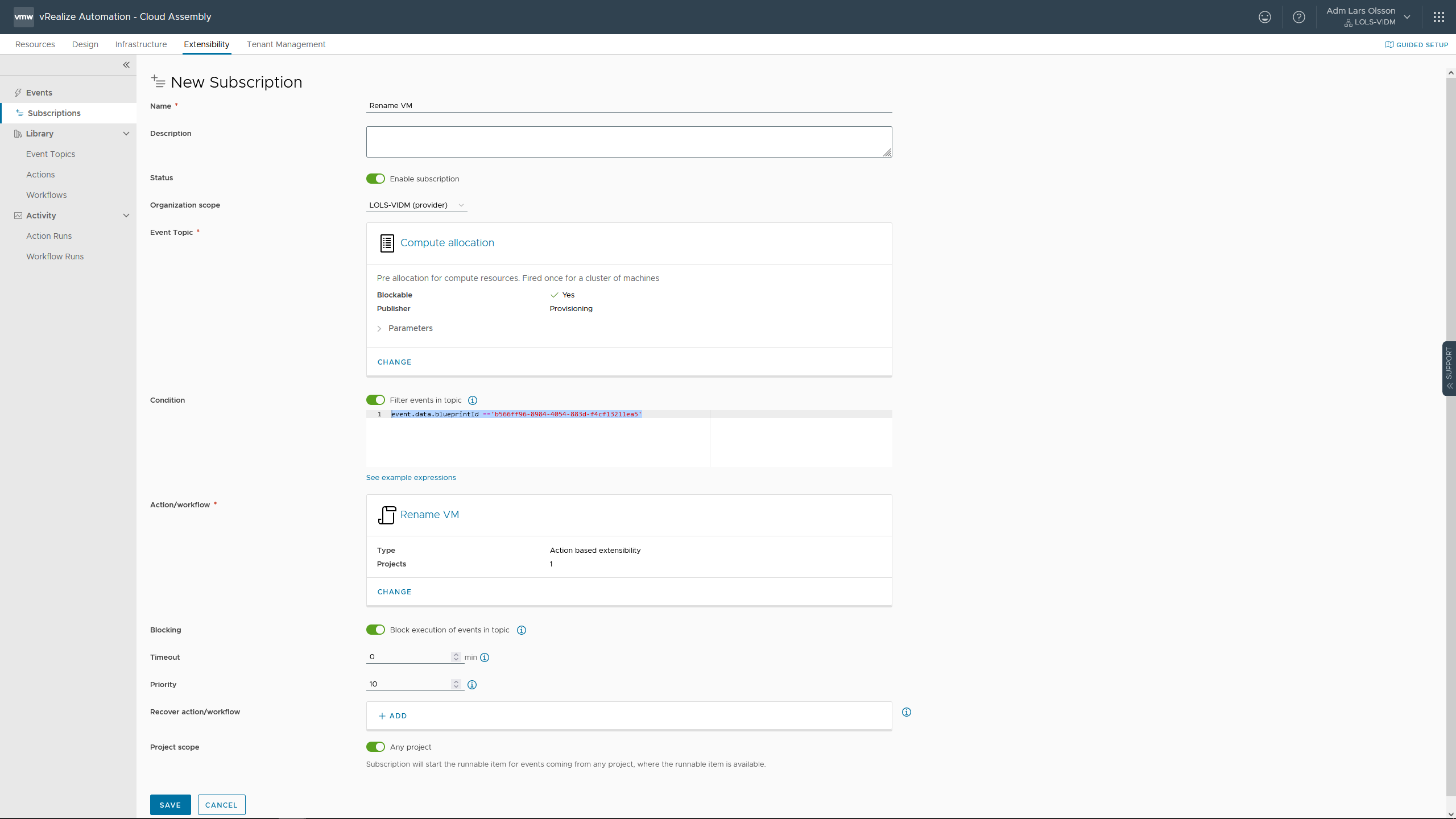Click the Compute allocation topic icon

[387, 243]
